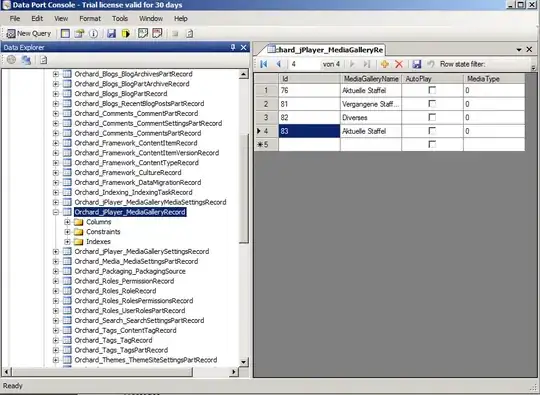Expand the Columns folder
Image resolution: width=540 pixels, height=395 pixels.
[x=68, y=222]
